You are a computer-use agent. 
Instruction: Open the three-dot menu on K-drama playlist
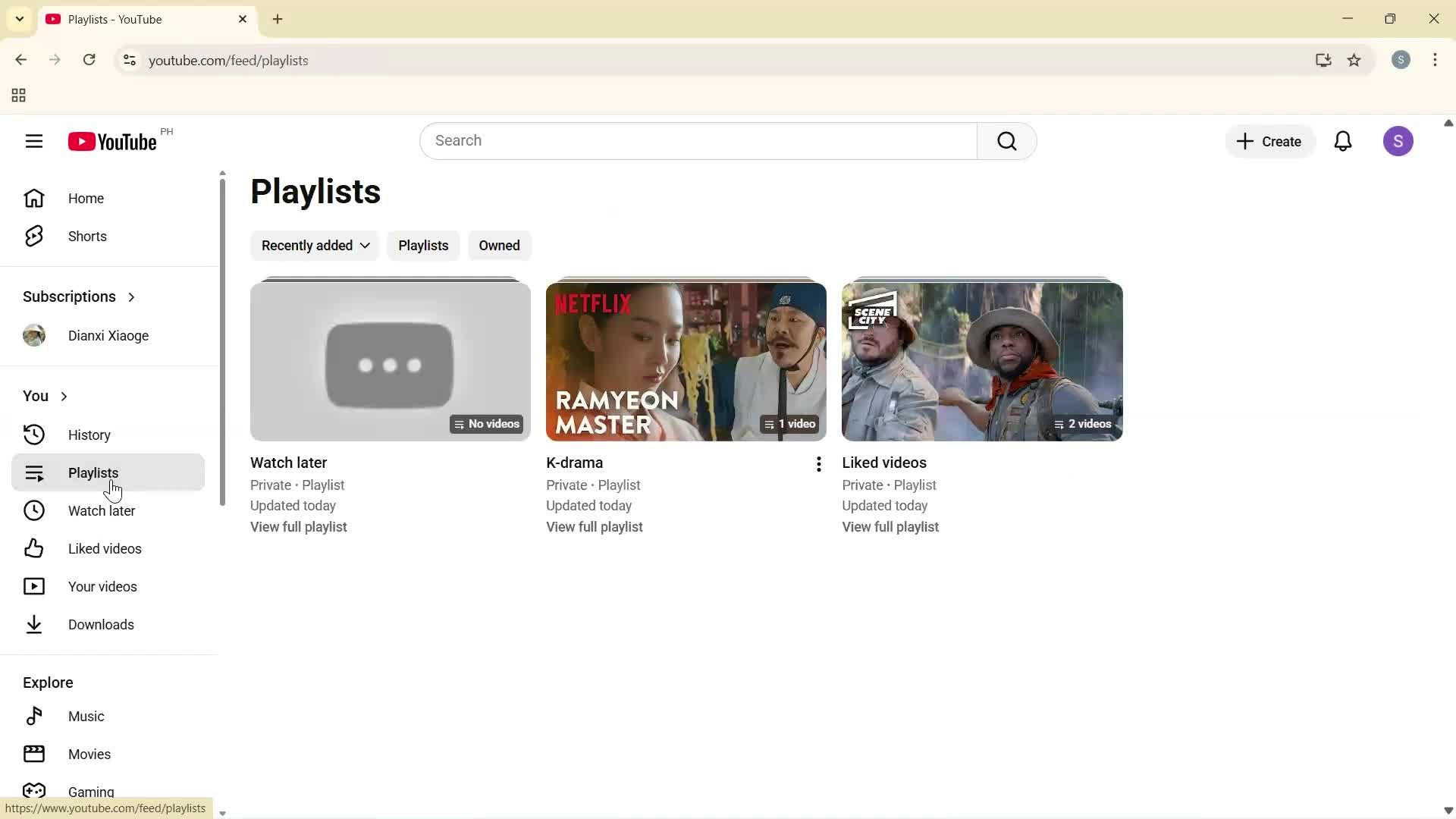tap(818, 464)
